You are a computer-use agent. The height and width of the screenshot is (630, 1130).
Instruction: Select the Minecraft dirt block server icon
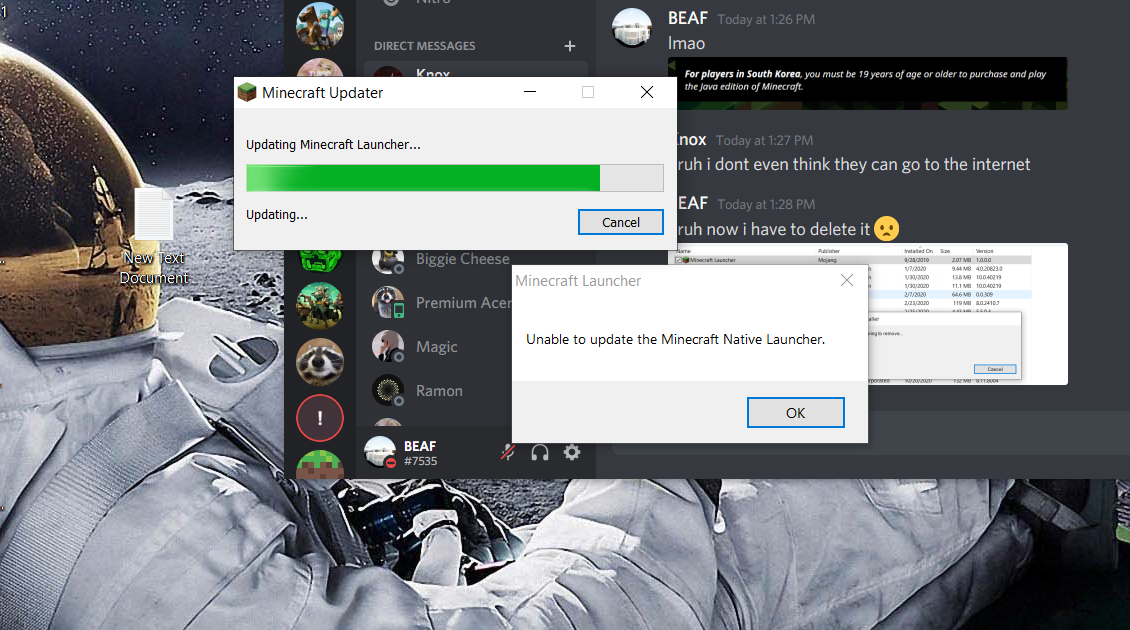click(x=320, y=464)
